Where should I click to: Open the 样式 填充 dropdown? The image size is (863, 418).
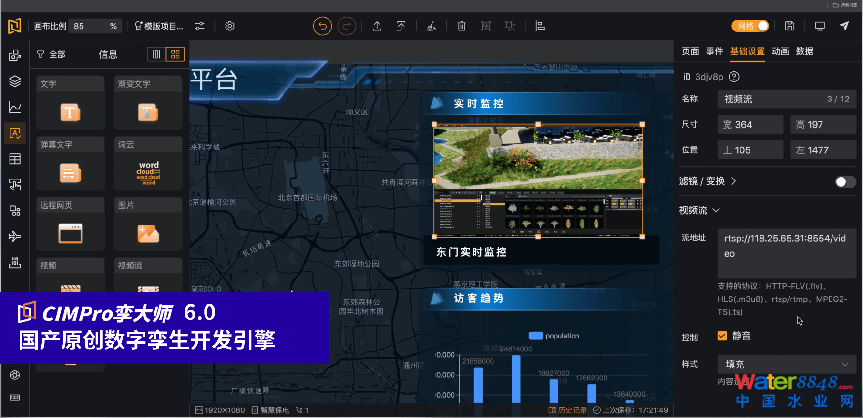click(x=786, y=364)
